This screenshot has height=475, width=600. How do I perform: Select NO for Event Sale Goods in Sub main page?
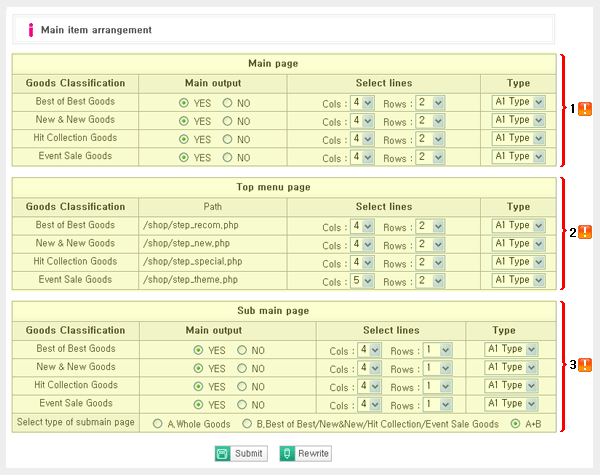pos(242,405)
